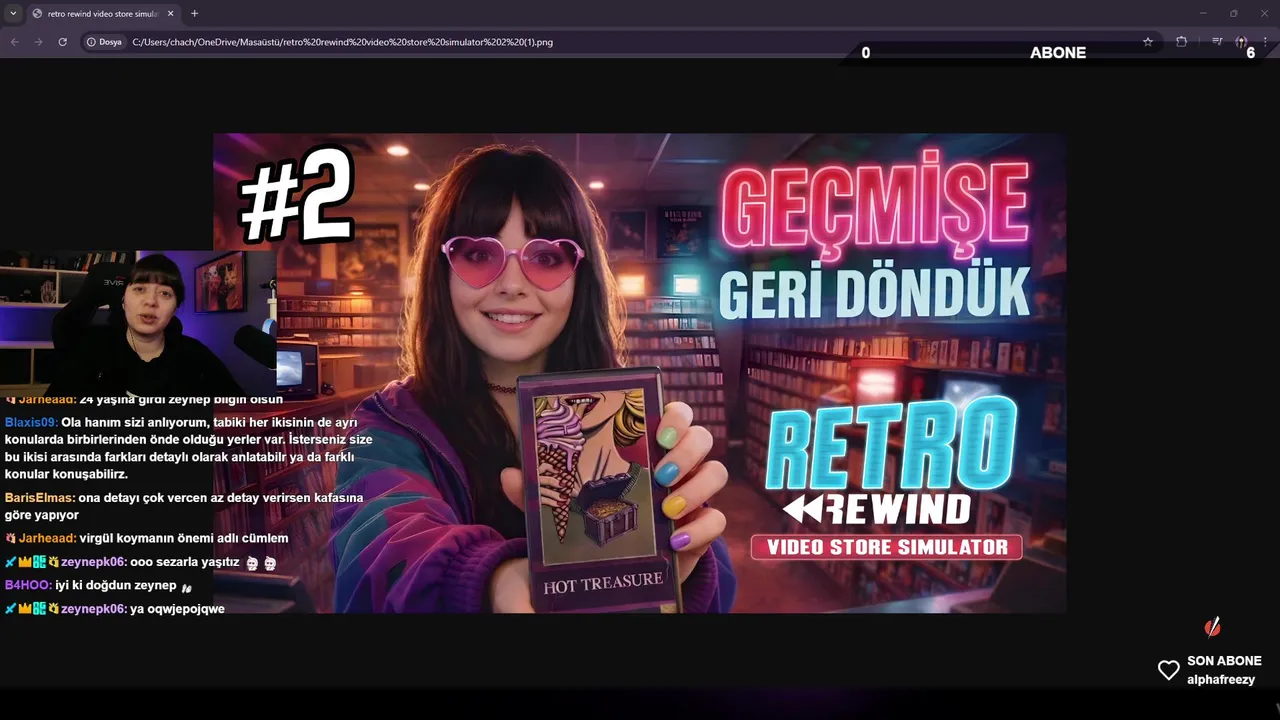The image size is (1280, 720).
Task: Click the Blaxis09 chat username
Action: pyautogui.click(x=31, y=422)
